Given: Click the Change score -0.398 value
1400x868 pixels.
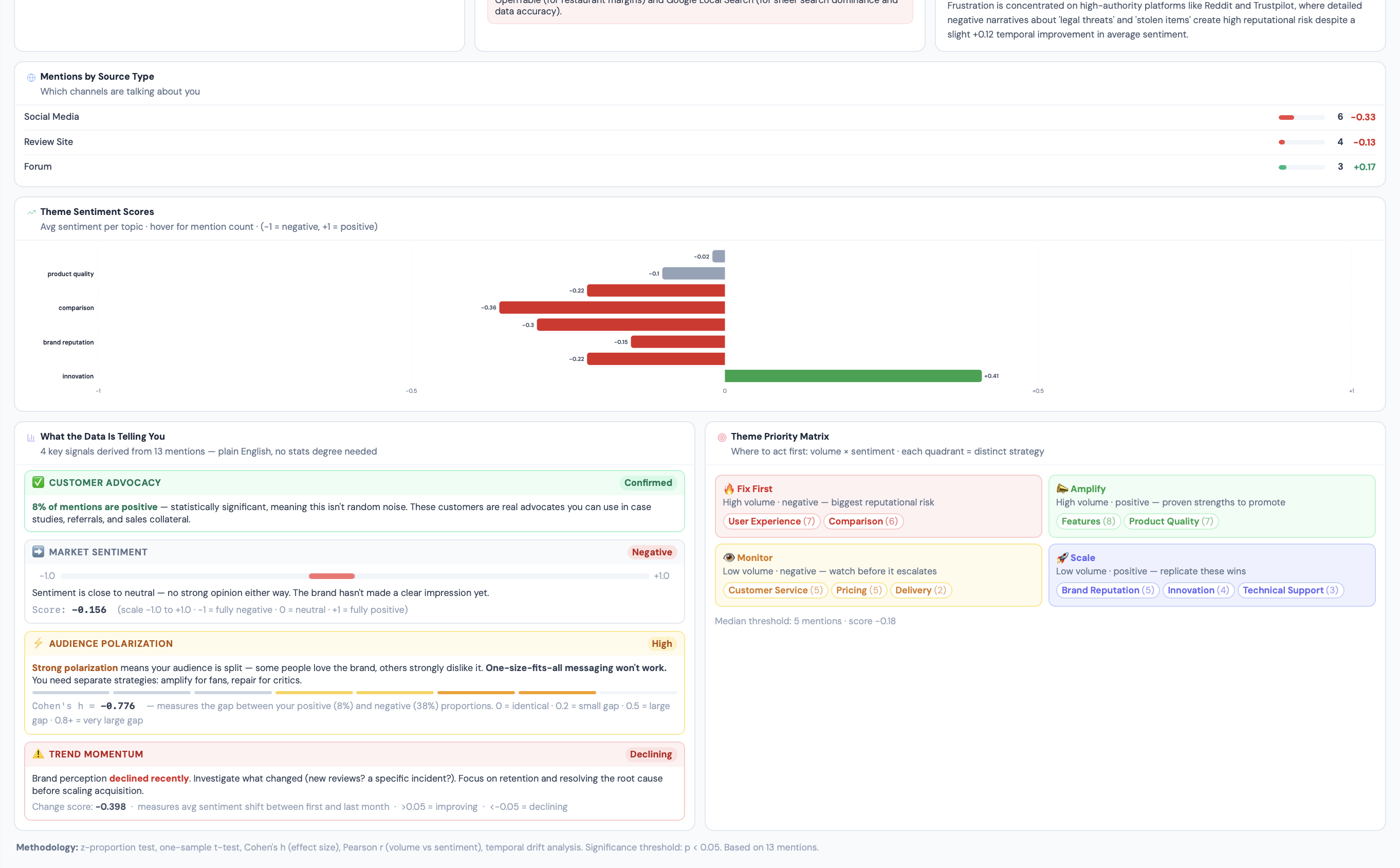Looking at the screenshot, I should click(110, 807).
